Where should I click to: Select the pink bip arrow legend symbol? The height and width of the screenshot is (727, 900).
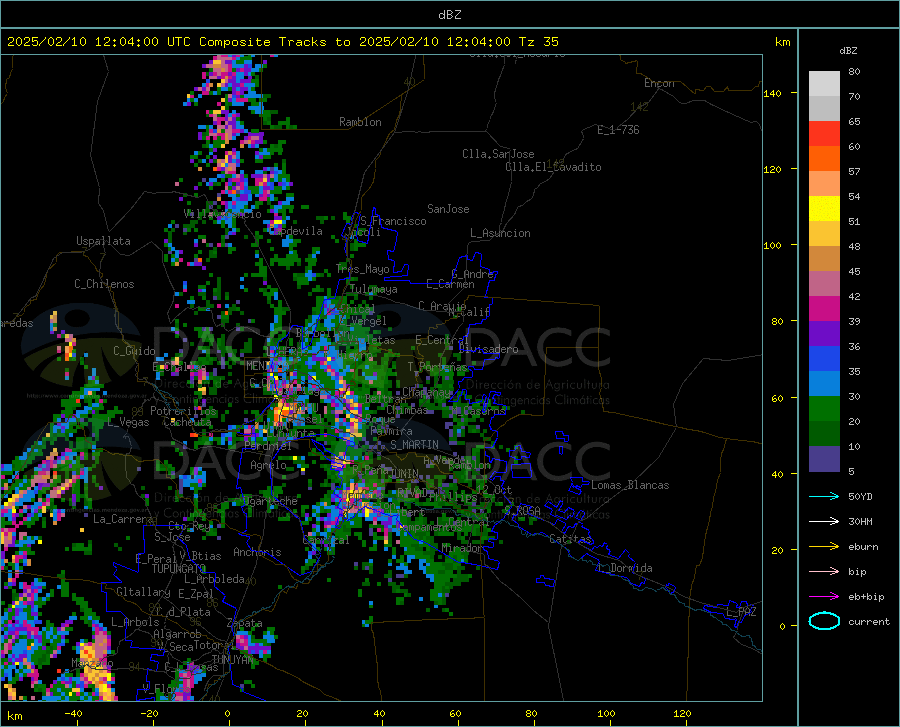point(824,572)
